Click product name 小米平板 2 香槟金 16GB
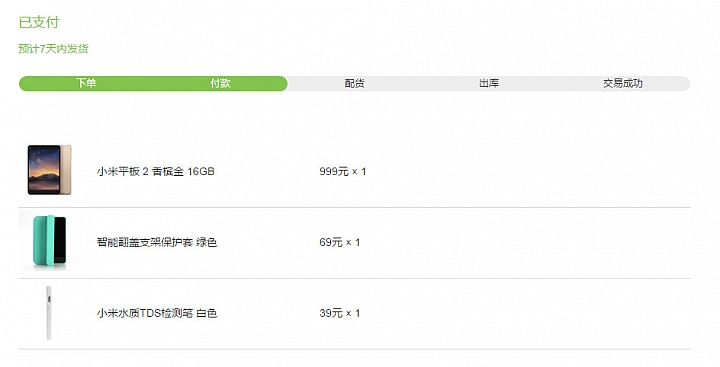This screenshot has width=720, height=367. (x=156, y=171)
